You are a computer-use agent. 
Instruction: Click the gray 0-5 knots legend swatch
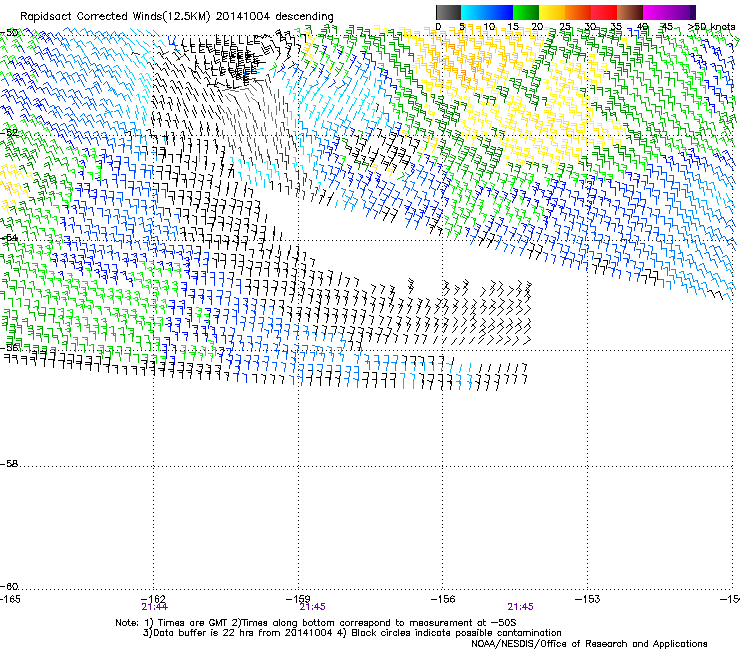tap(448, 12)
